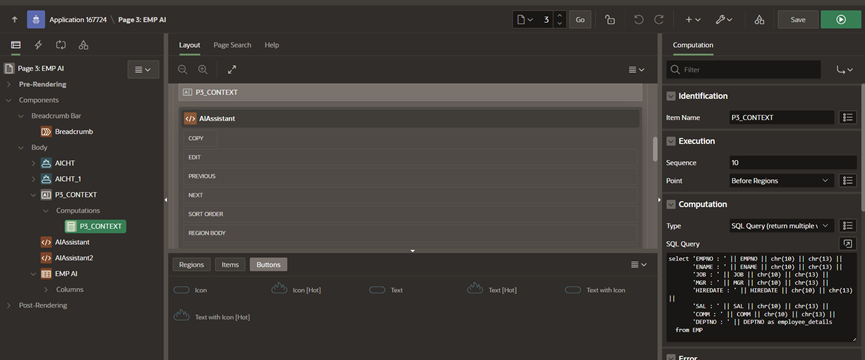Run the page with the green play button
This screenshot has height=360, width=865.
841,19
